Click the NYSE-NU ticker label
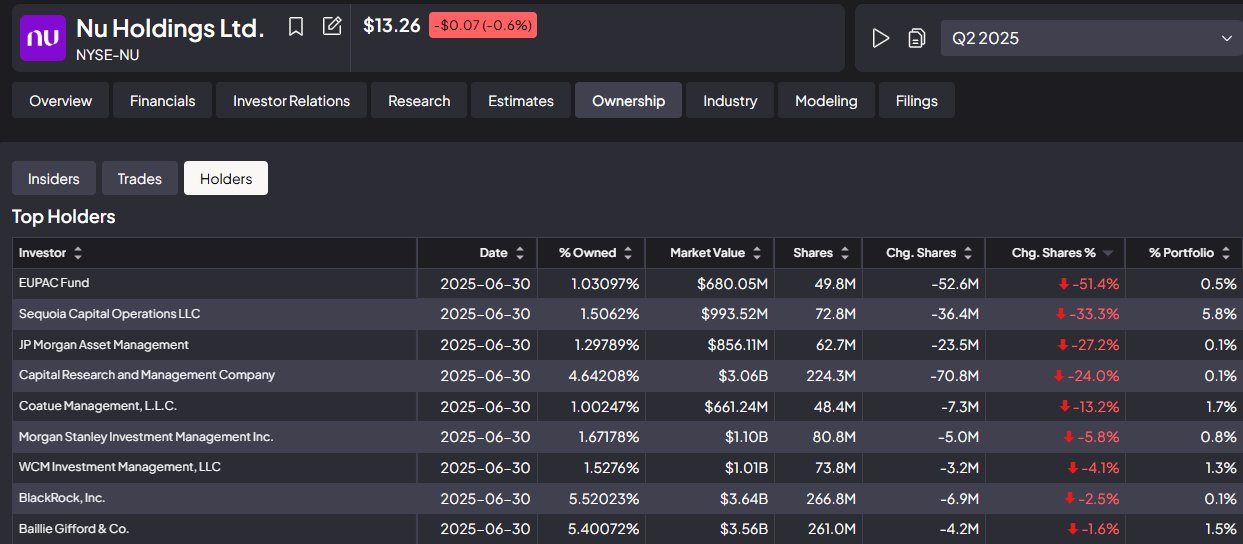 point(108,55)
